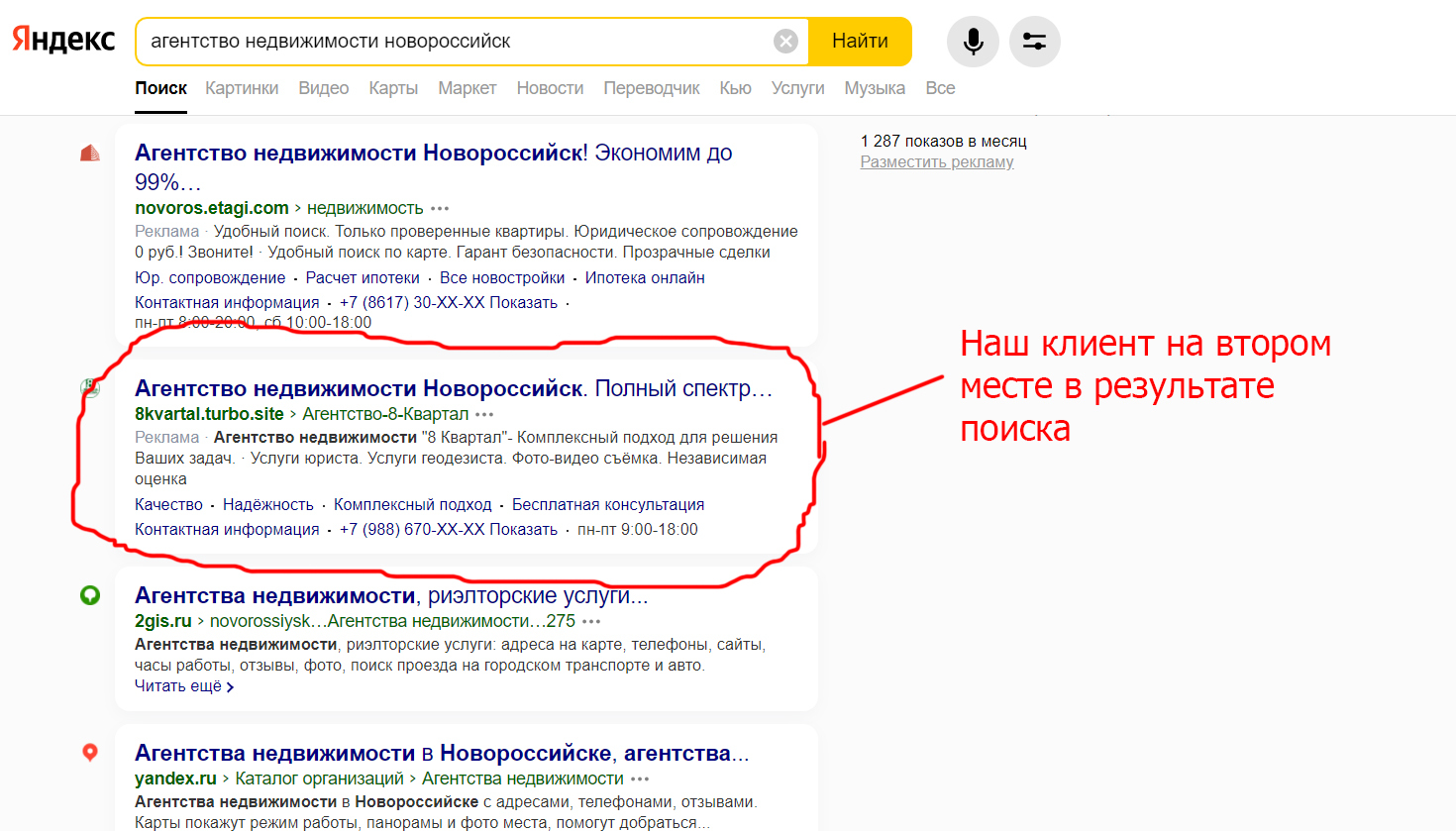Open the Расчет ипотеки sitelink
This screenshot has width=1456, height=831.
[363, 278]
